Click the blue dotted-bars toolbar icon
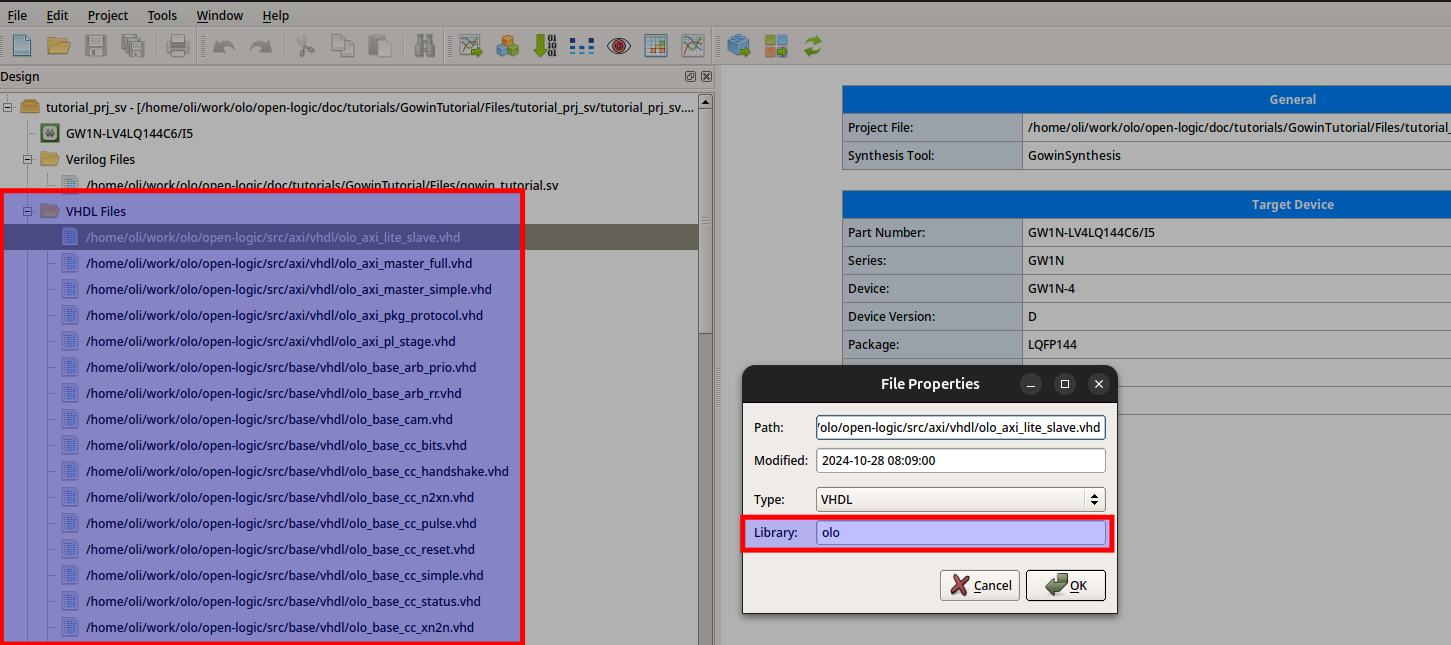The image size is (1451, 645). tap(582, 45)
